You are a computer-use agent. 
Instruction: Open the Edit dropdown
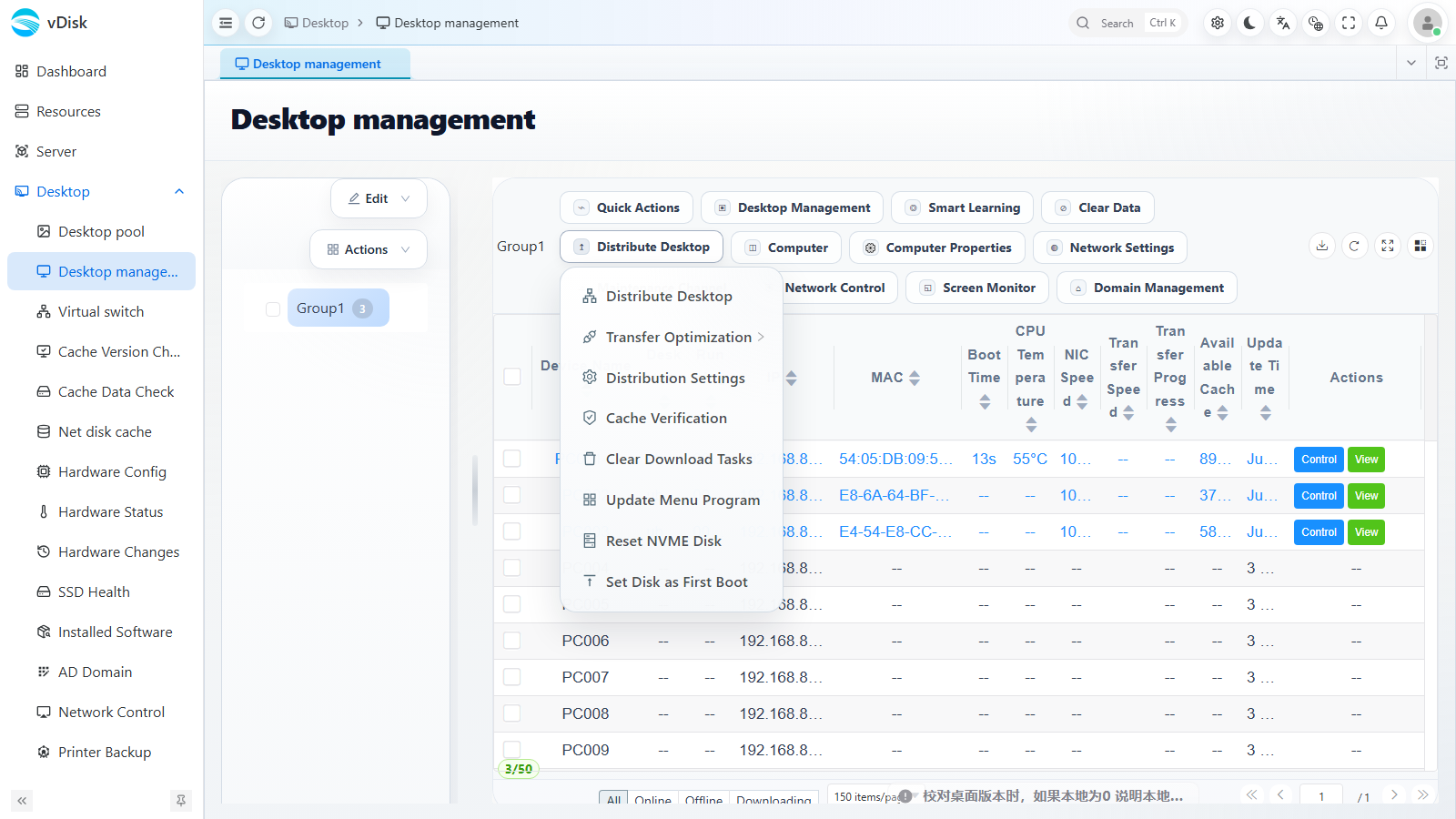click(379, 198)
